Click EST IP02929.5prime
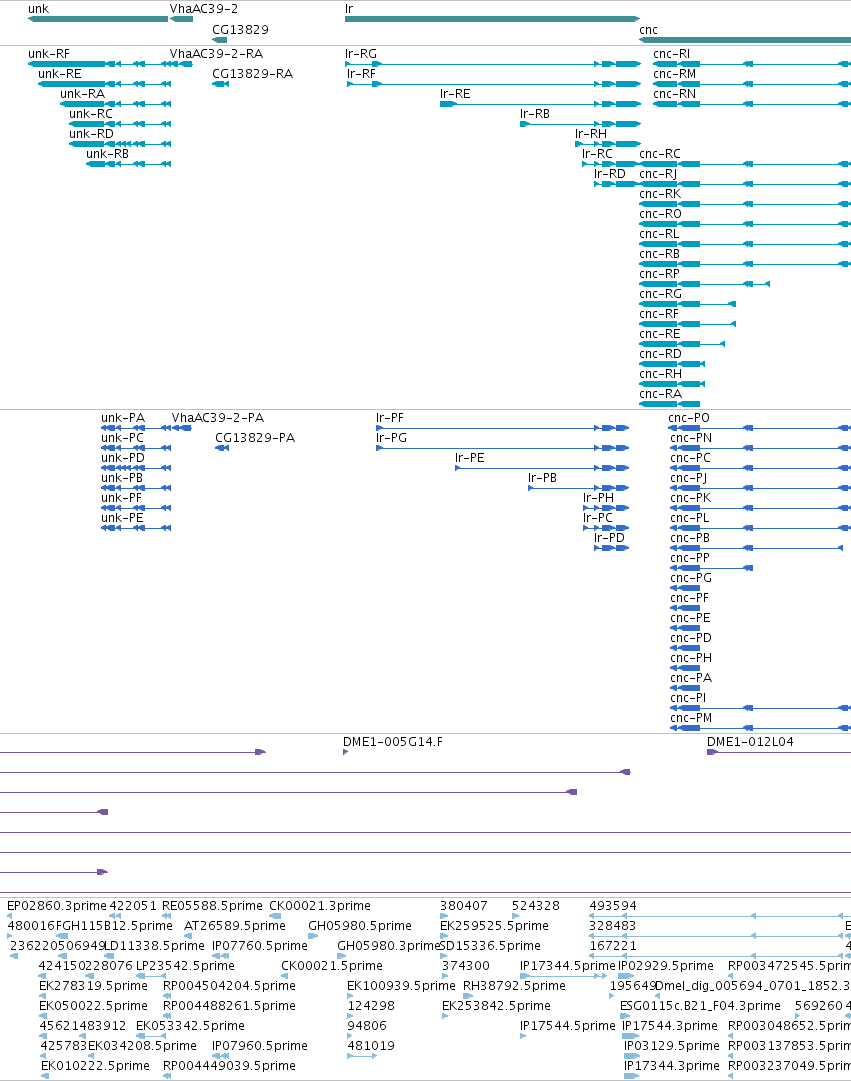The height and width of the screenshot is (1081, 851). coord(665,966)
